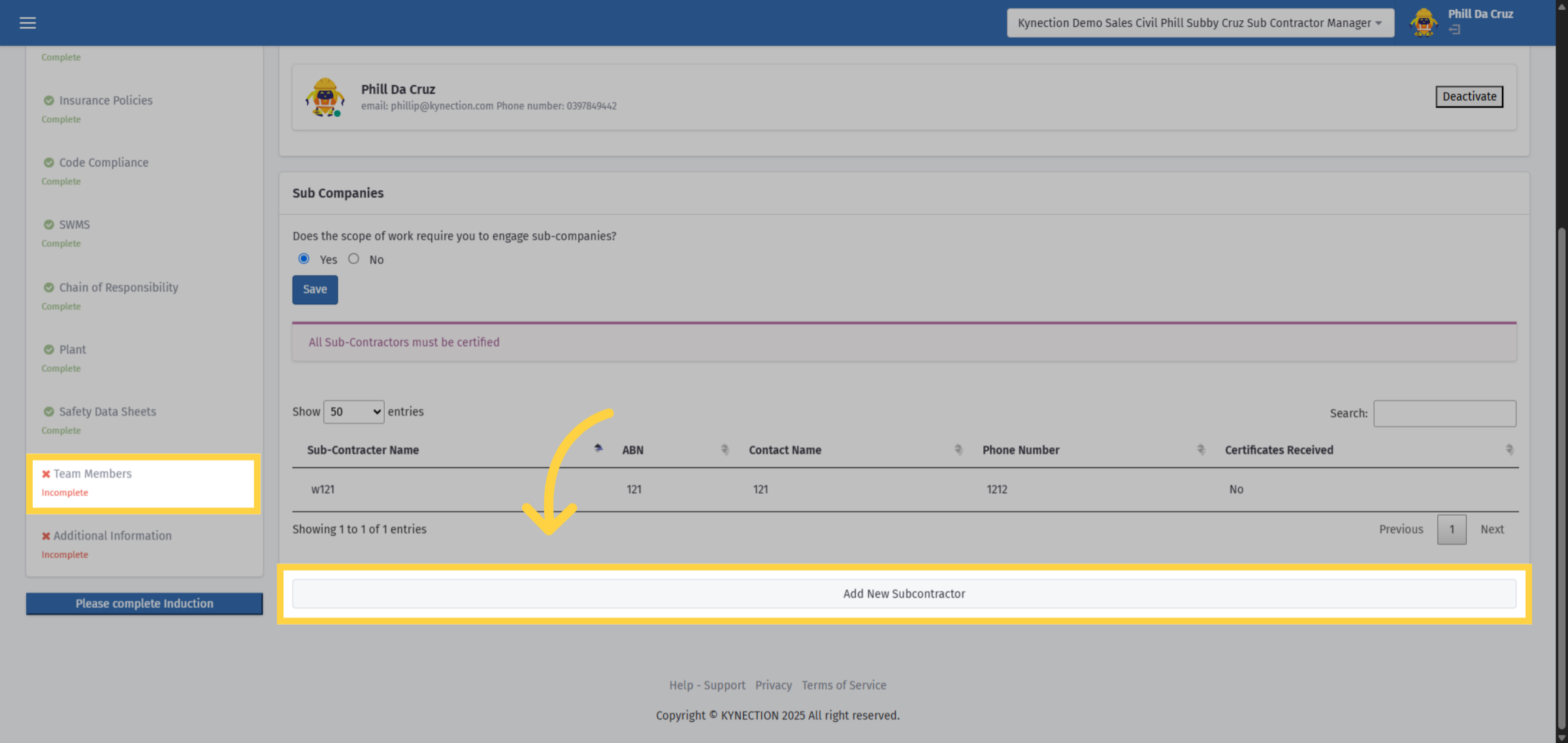
Task: Sort table by Sub-Contracter Name arrow
Action: pos(598,449)
